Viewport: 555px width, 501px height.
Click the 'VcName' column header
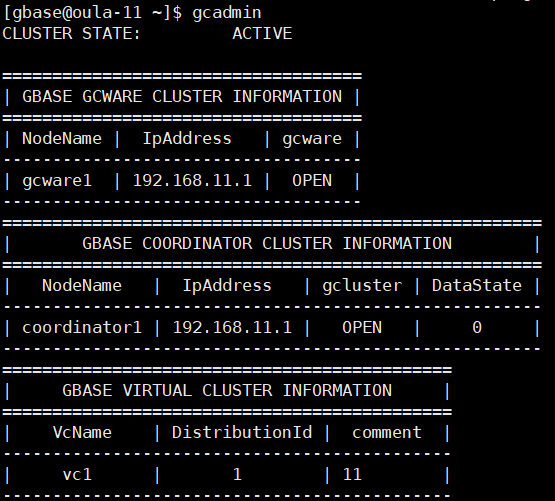82,432
